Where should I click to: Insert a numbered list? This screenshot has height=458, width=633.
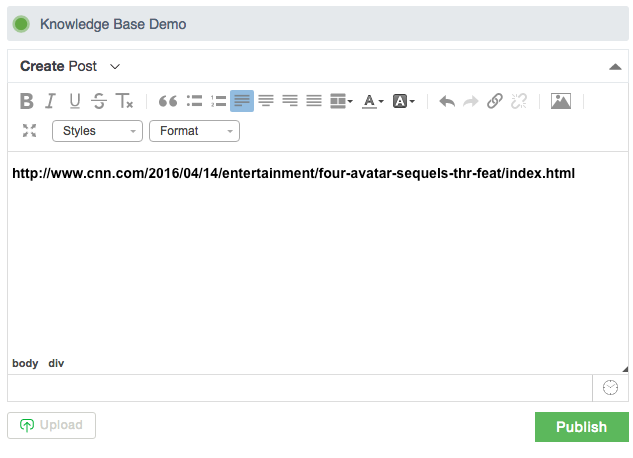[x=218, y=101]
